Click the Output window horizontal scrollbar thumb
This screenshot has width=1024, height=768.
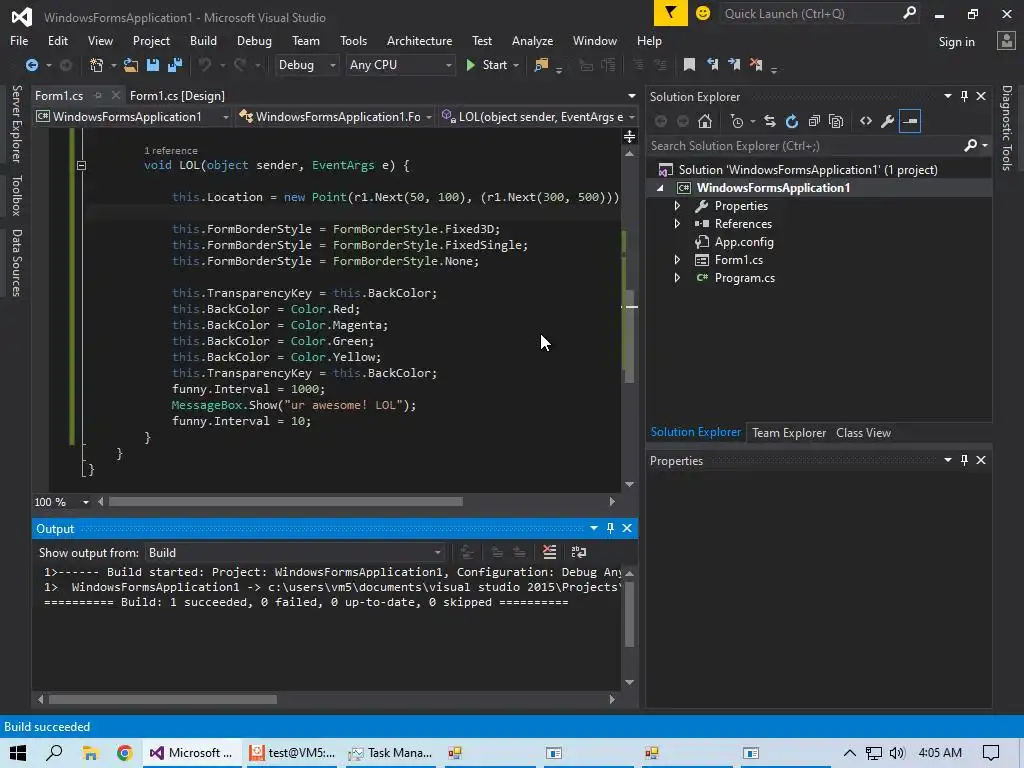163,699
